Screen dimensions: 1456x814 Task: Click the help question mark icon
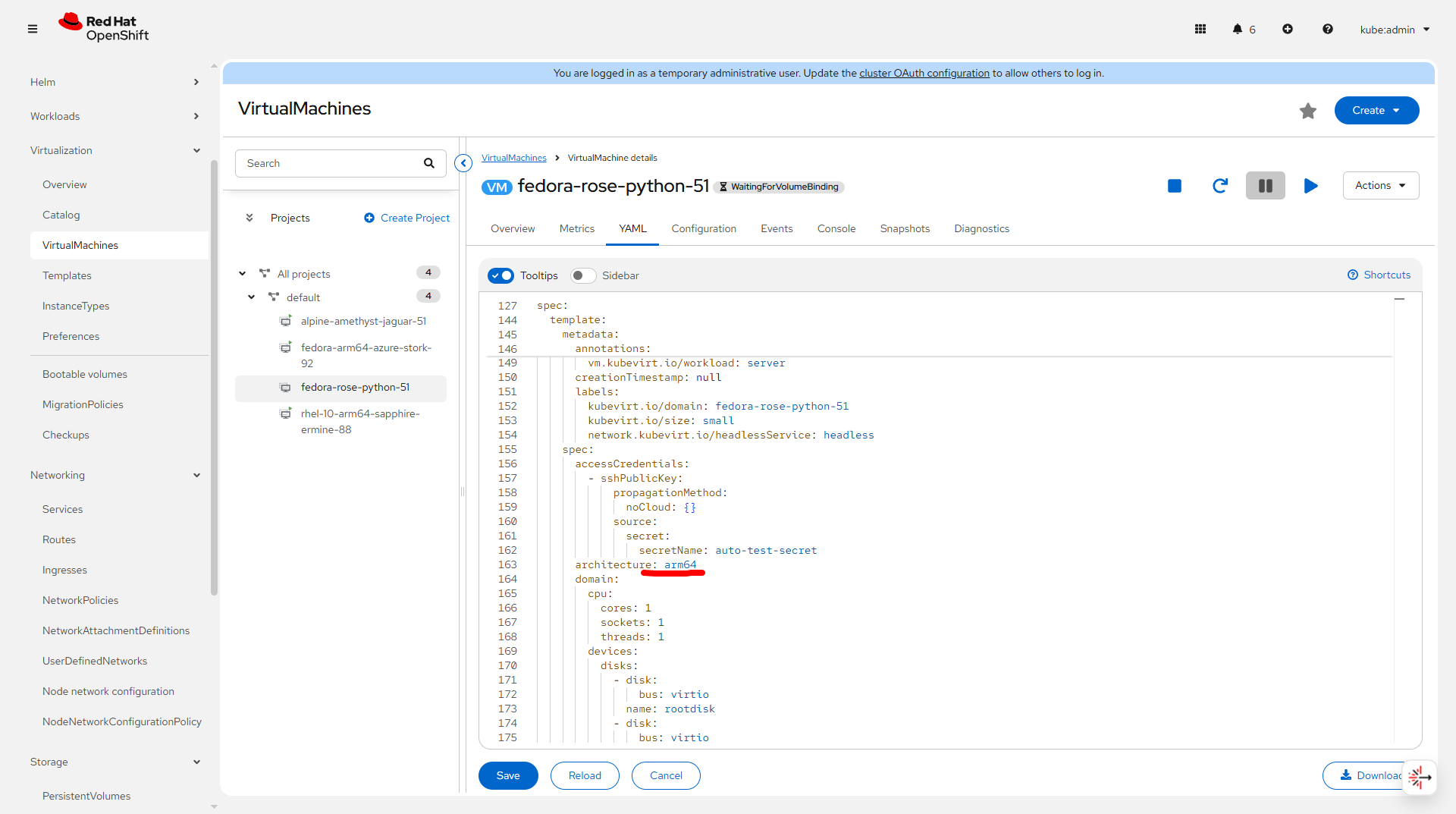pyautogui.click(x=1327, y=30)
